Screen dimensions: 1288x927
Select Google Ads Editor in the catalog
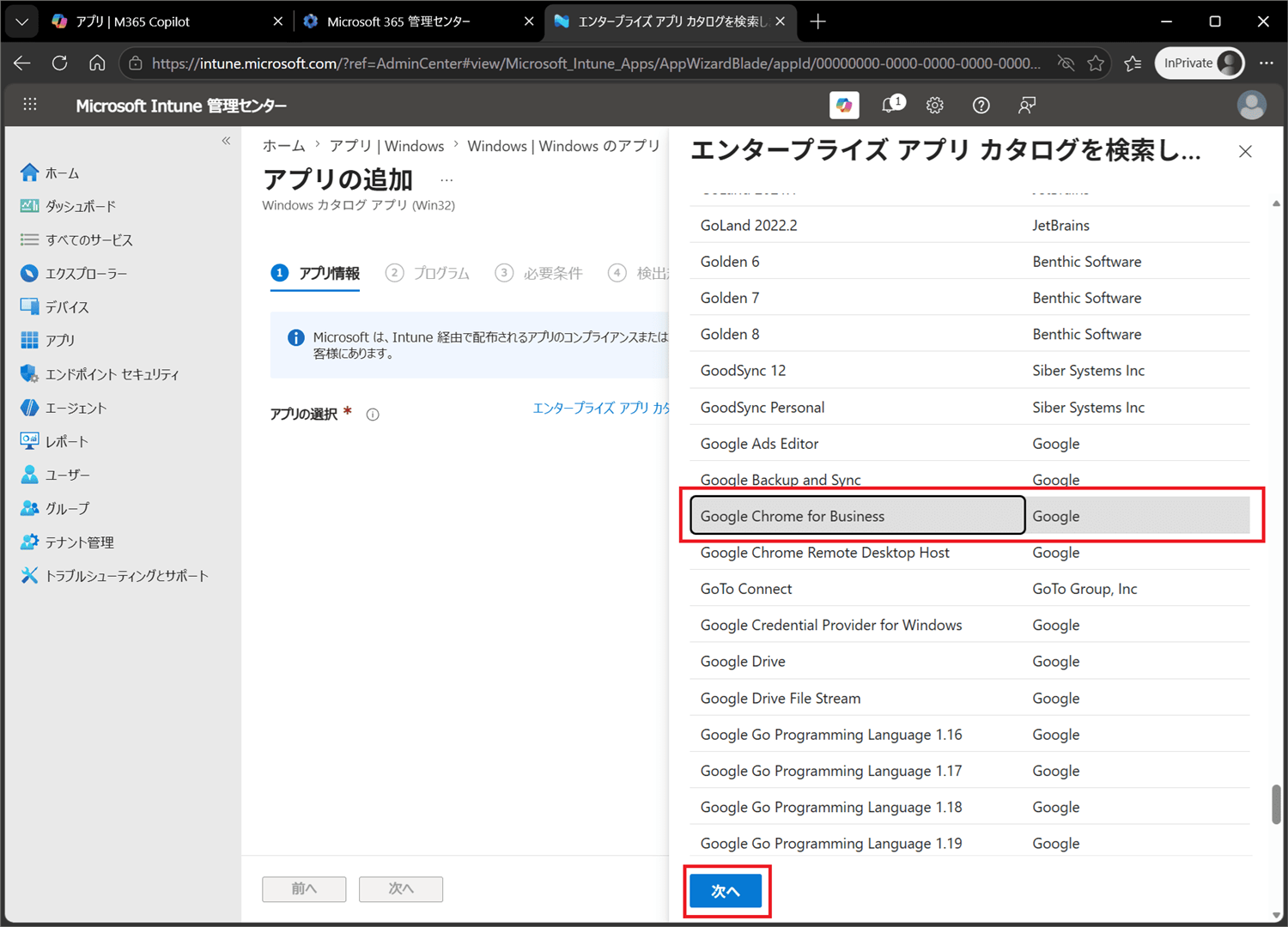click(x=970, y=443)
